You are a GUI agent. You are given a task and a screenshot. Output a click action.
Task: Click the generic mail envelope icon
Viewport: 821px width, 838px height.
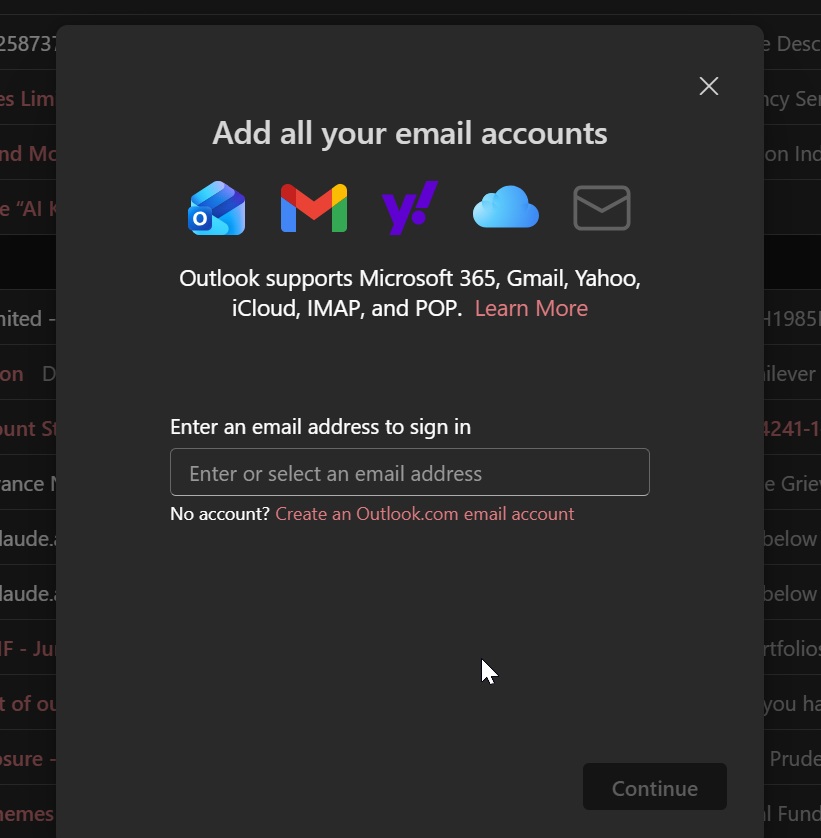pos(602,208)
